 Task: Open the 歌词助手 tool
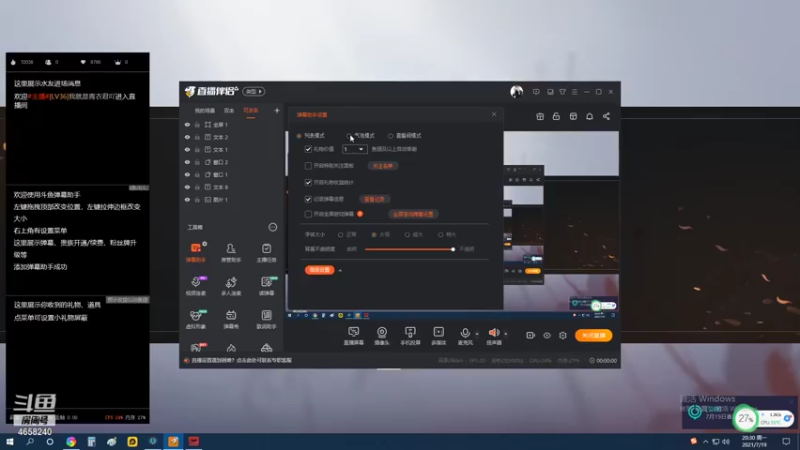(x=266, y=319)
